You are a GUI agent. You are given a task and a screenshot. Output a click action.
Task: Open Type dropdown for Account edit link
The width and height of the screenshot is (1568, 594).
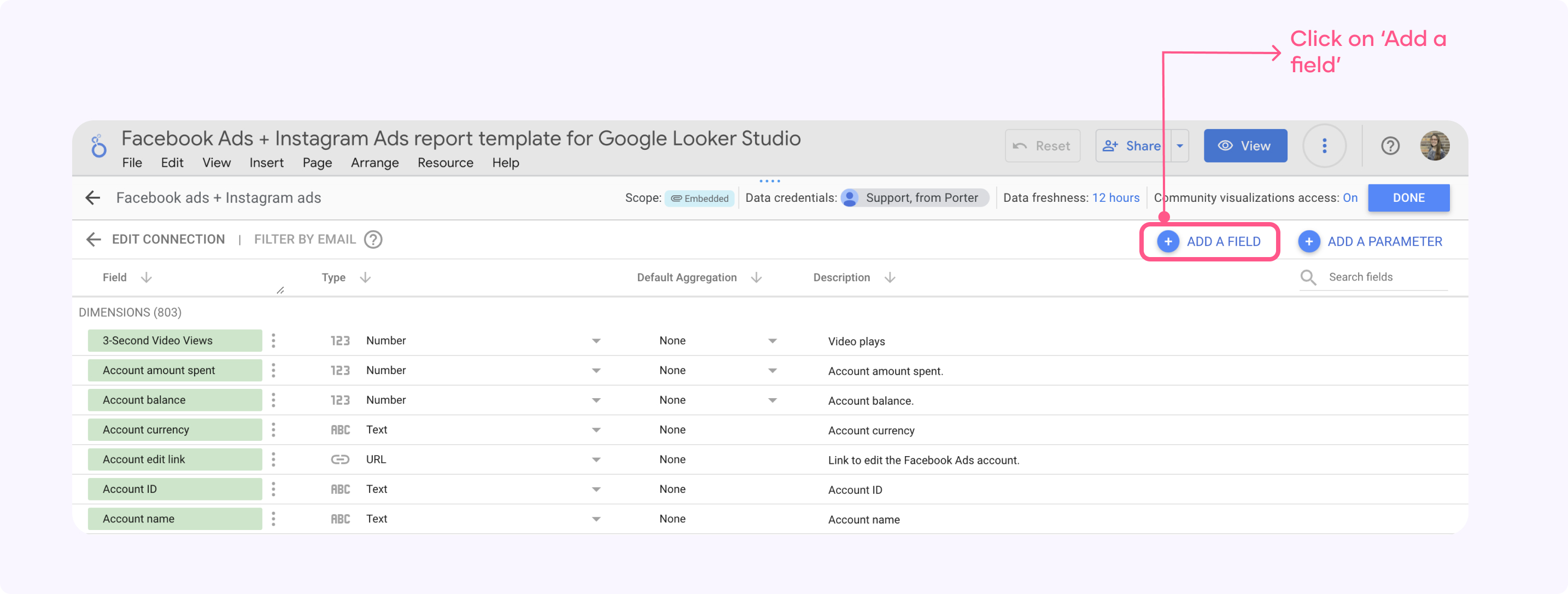596,460
